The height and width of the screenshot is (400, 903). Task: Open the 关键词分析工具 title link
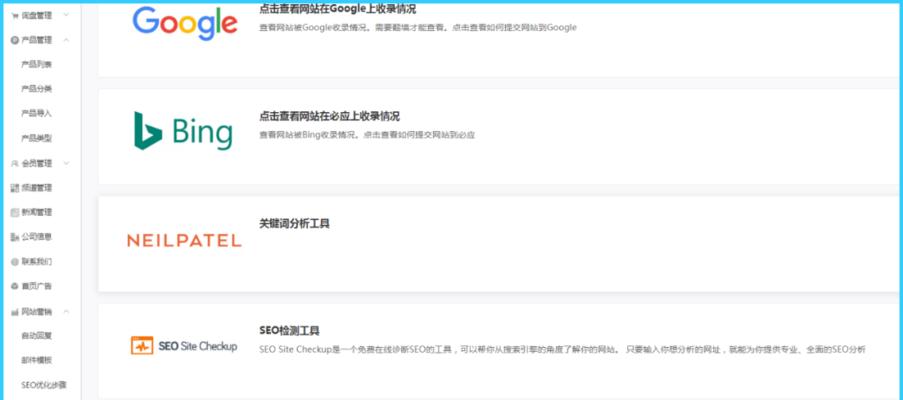click(294, 224)
